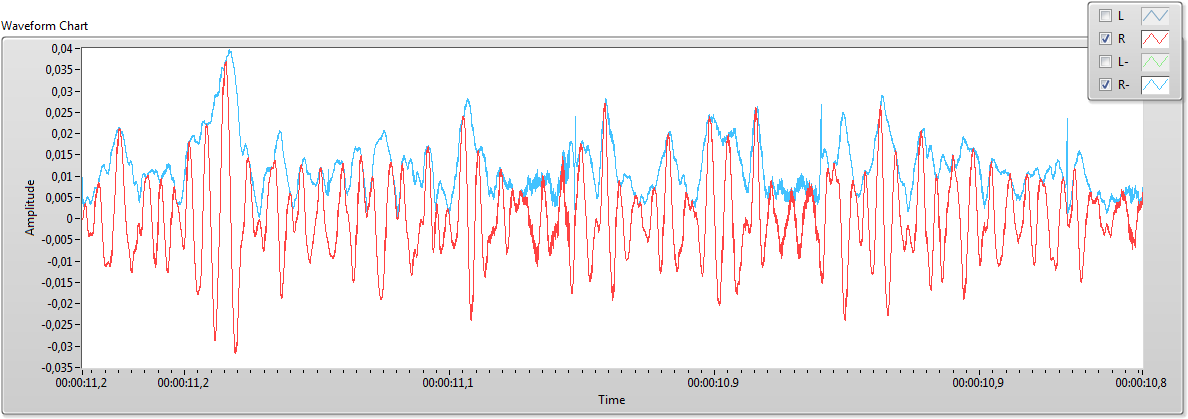Click the 0 y-axis tick label
This screenshot has height=419, width=1188.
70,219
